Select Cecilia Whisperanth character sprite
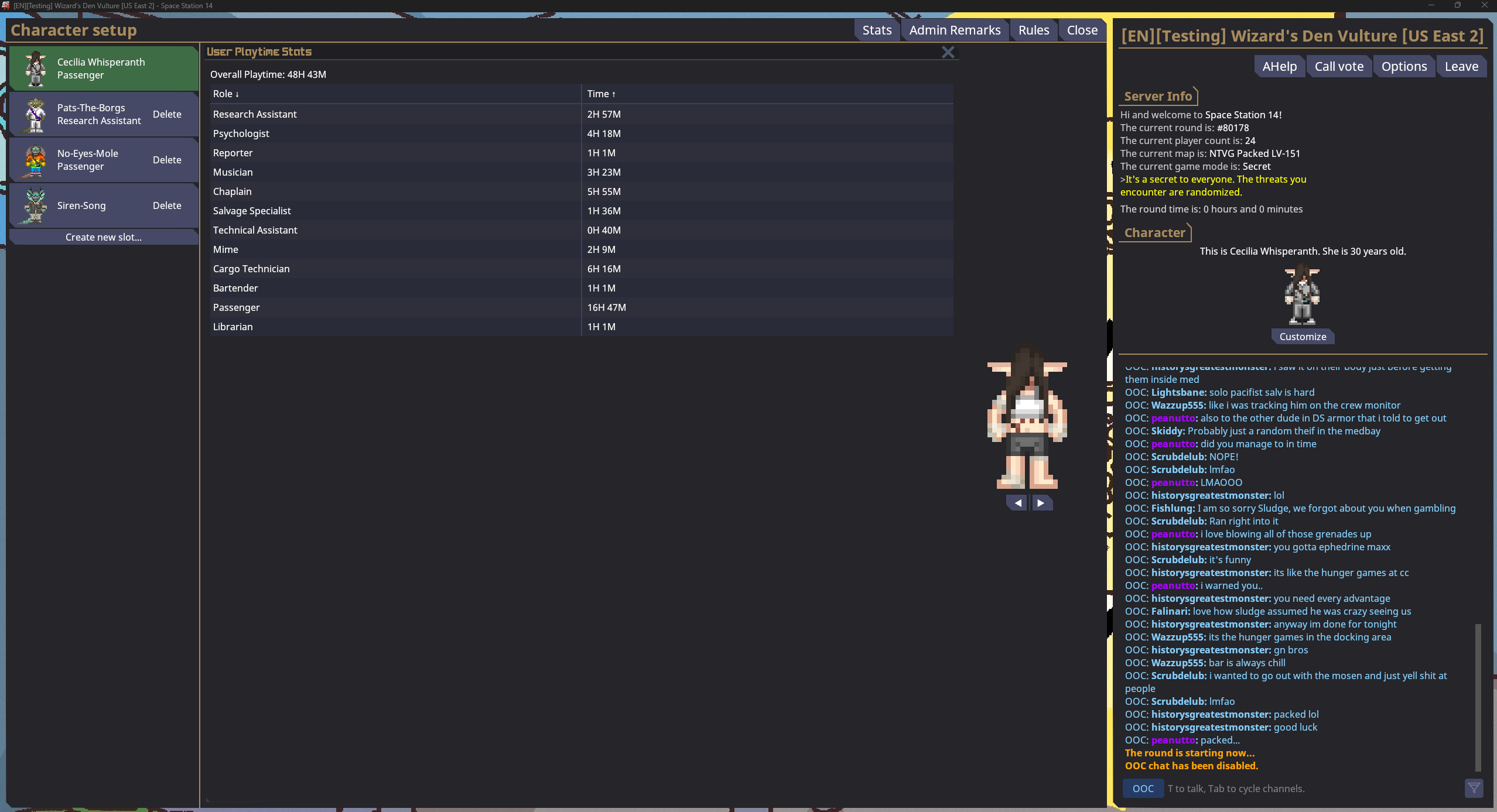The width and height of the screenshot is (1497, 812). coord(36,68)
